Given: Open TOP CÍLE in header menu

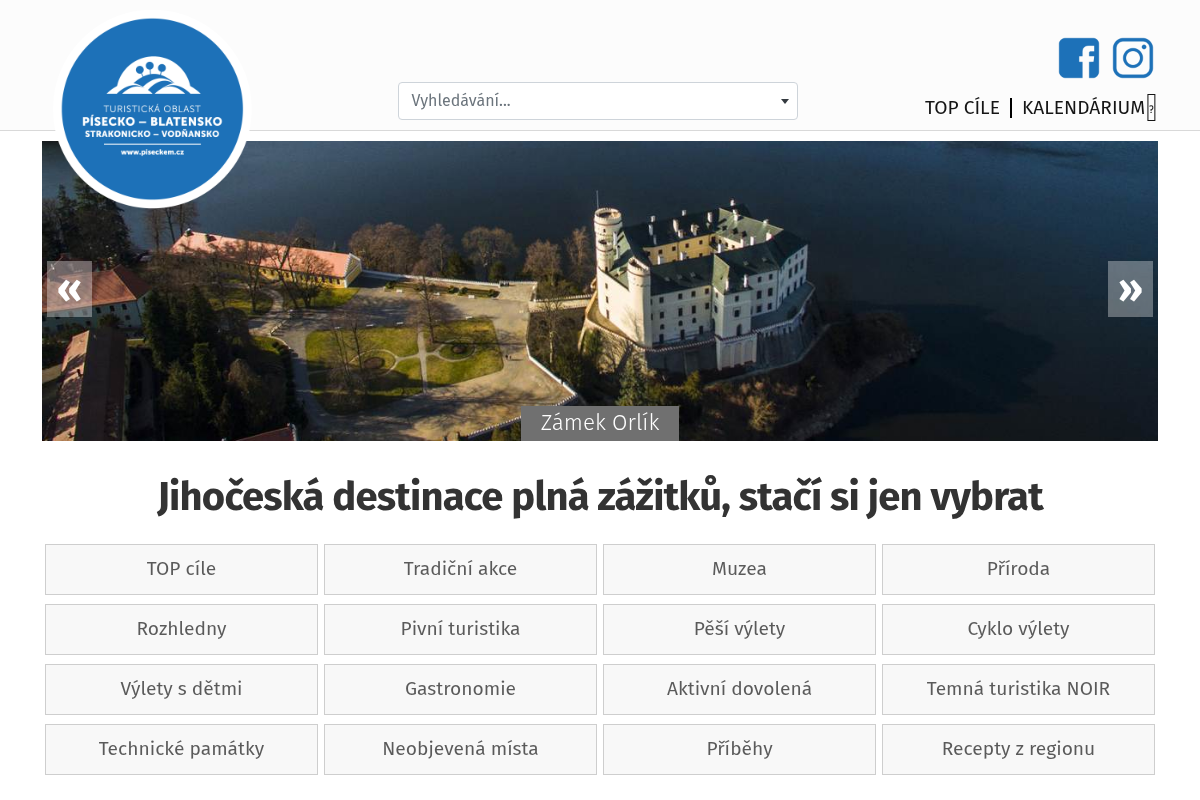Looking at the screenshot, I should pyautogui.click(x=962, y=108).
